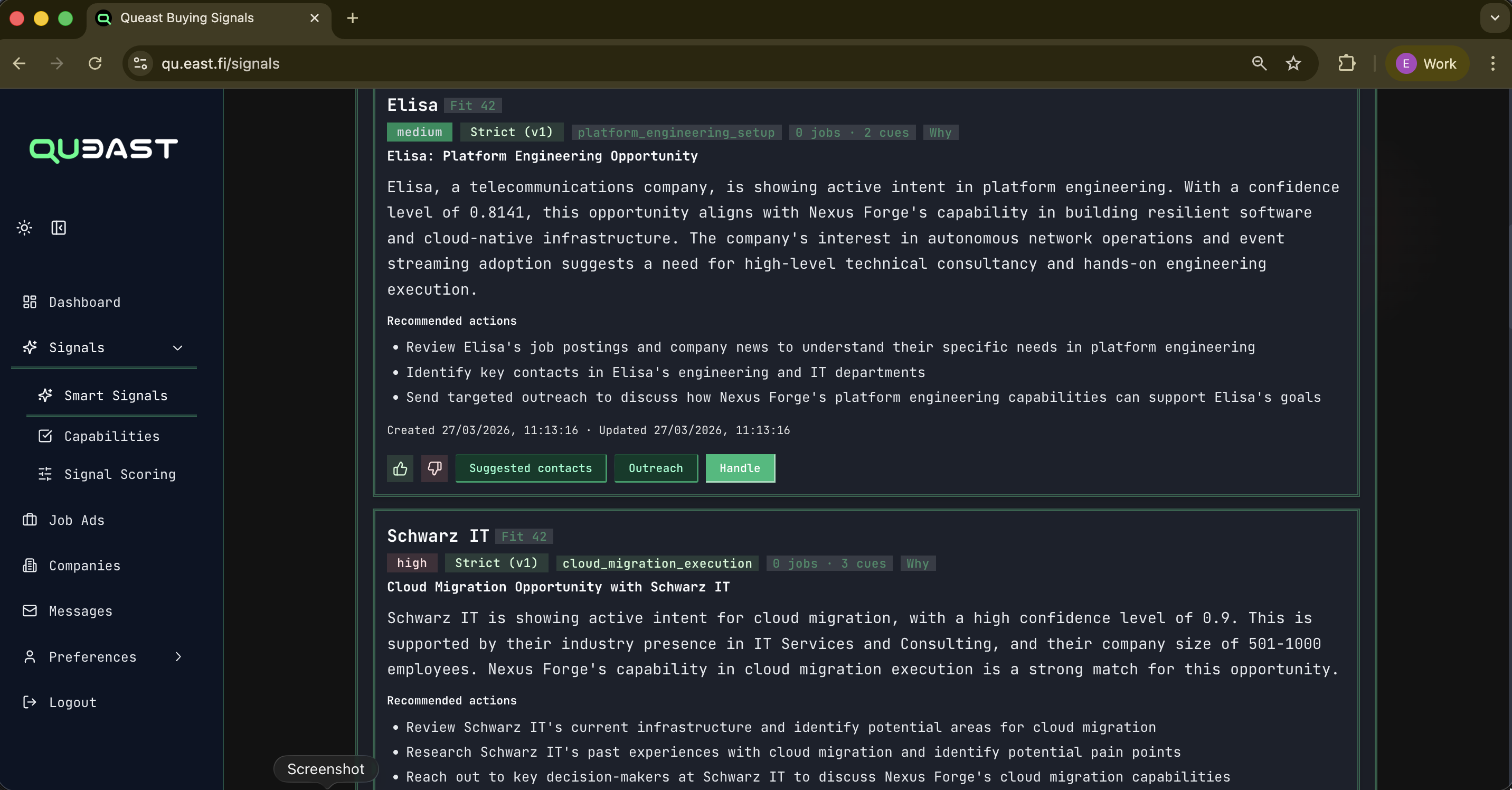This screenshot has height=790, width=1512.
Task: Click the Queast logo
Action: pyautogui.click(x=103, y=149)
